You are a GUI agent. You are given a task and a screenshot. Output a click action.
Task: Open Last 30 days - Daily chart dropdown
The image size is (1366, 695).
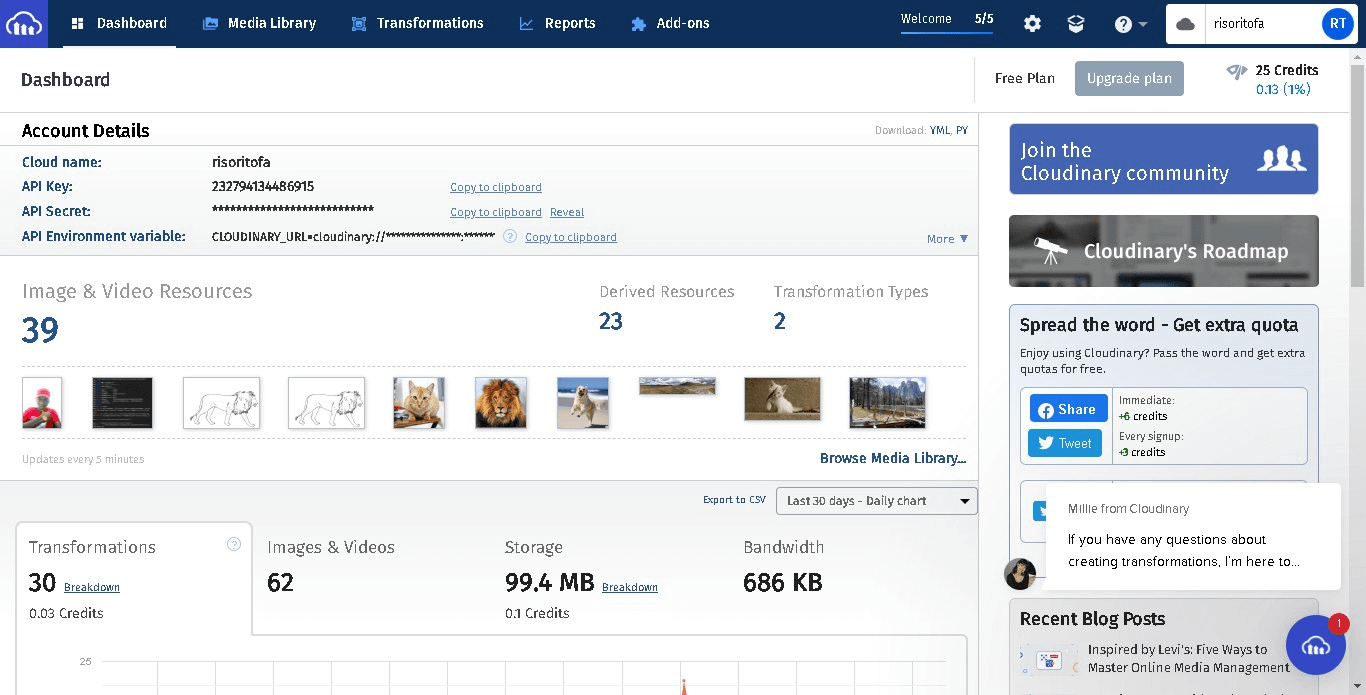coord(877,501)
